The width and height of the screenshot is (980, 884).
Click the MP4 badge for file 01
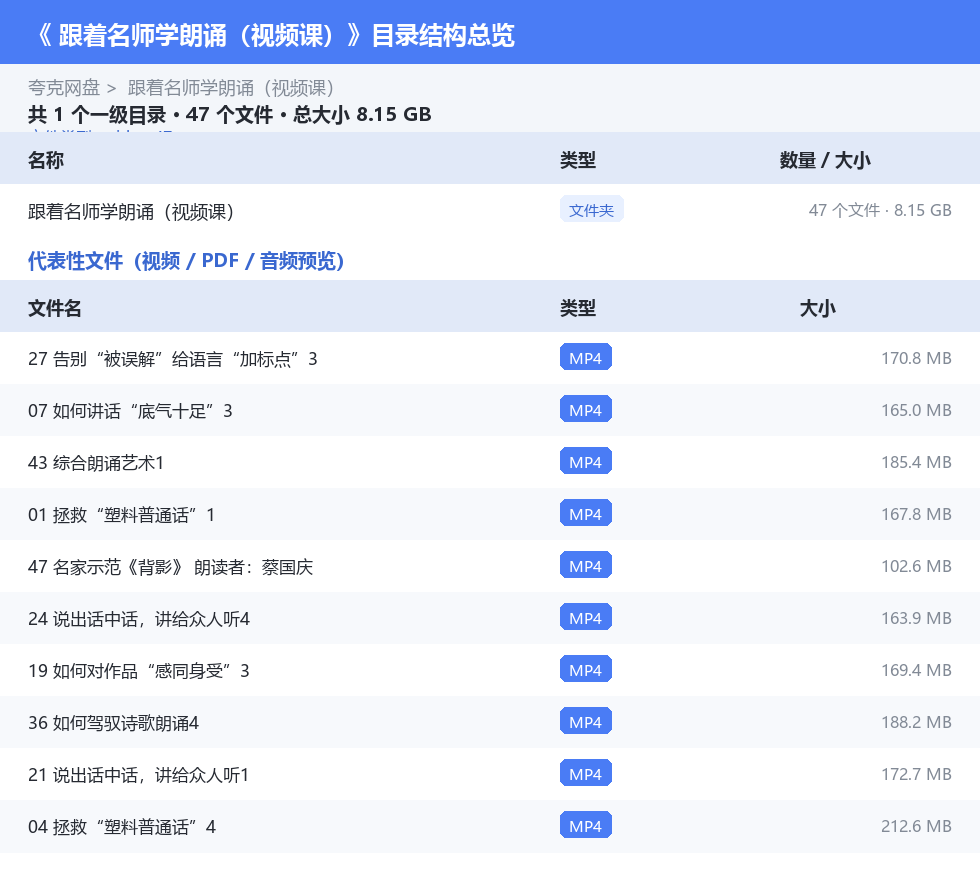pos(586,513)
